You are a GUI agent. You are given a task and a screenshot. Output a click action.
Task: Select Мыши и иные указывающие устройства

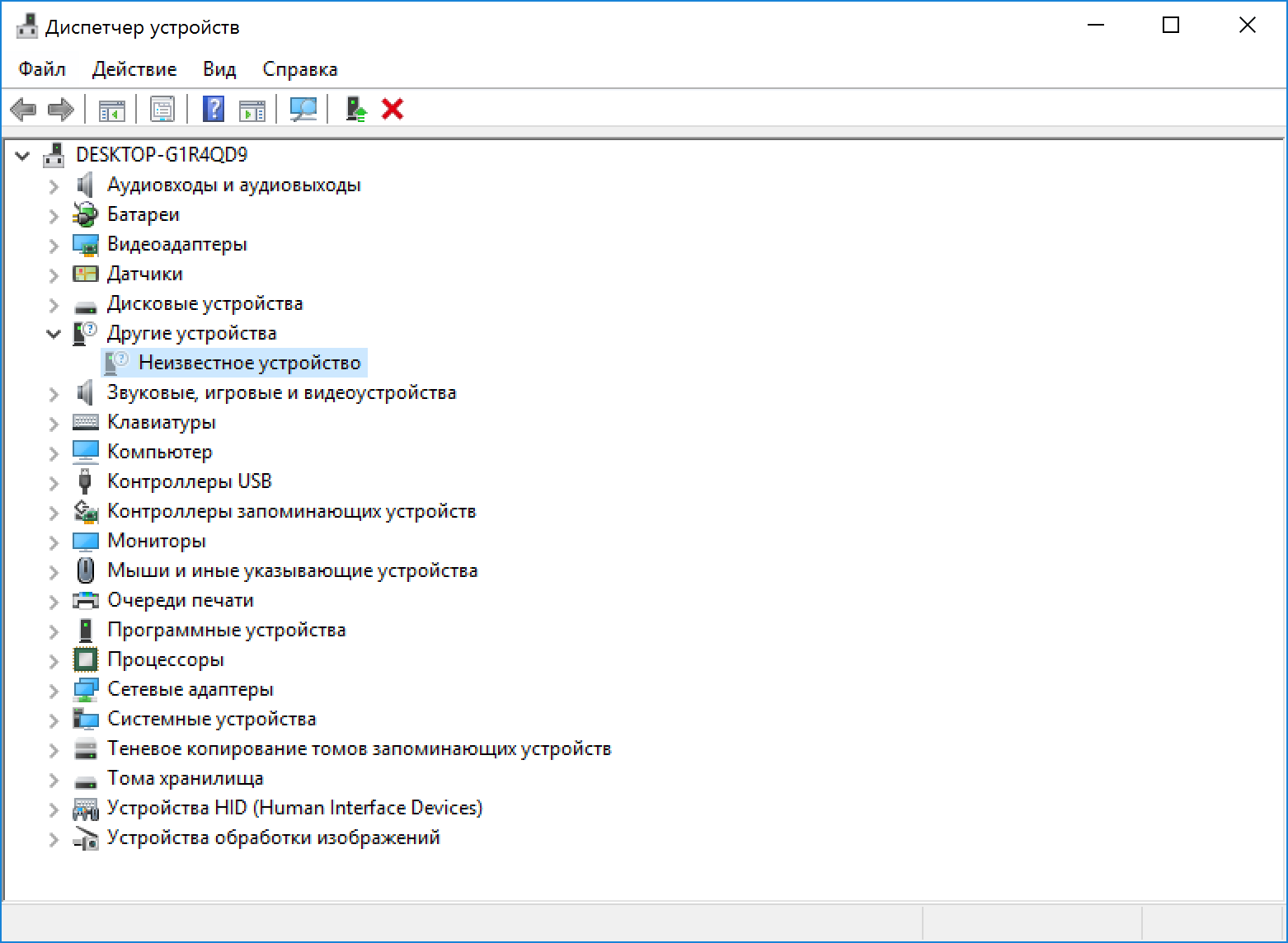(x=293, y=570)
